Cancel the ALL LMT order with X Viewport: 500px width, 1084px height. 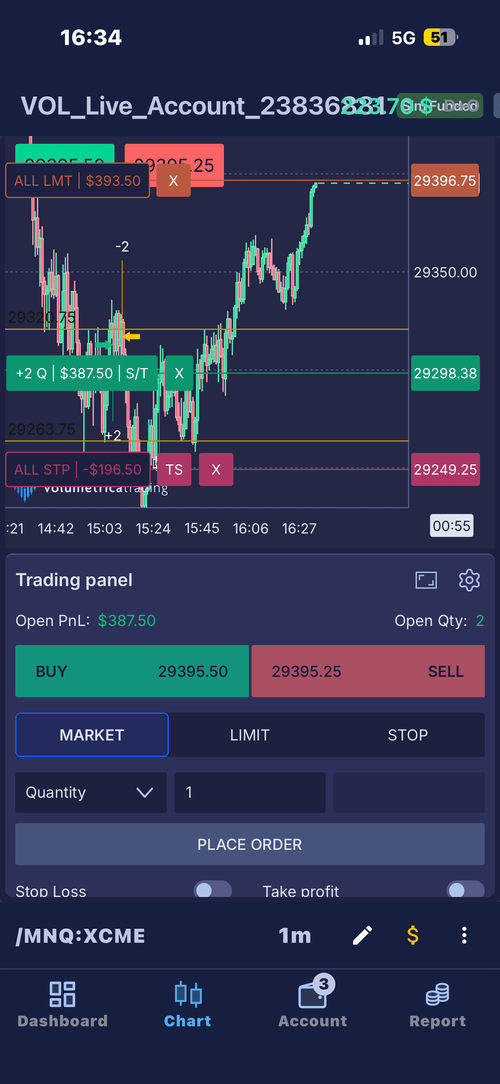(174, 180)
